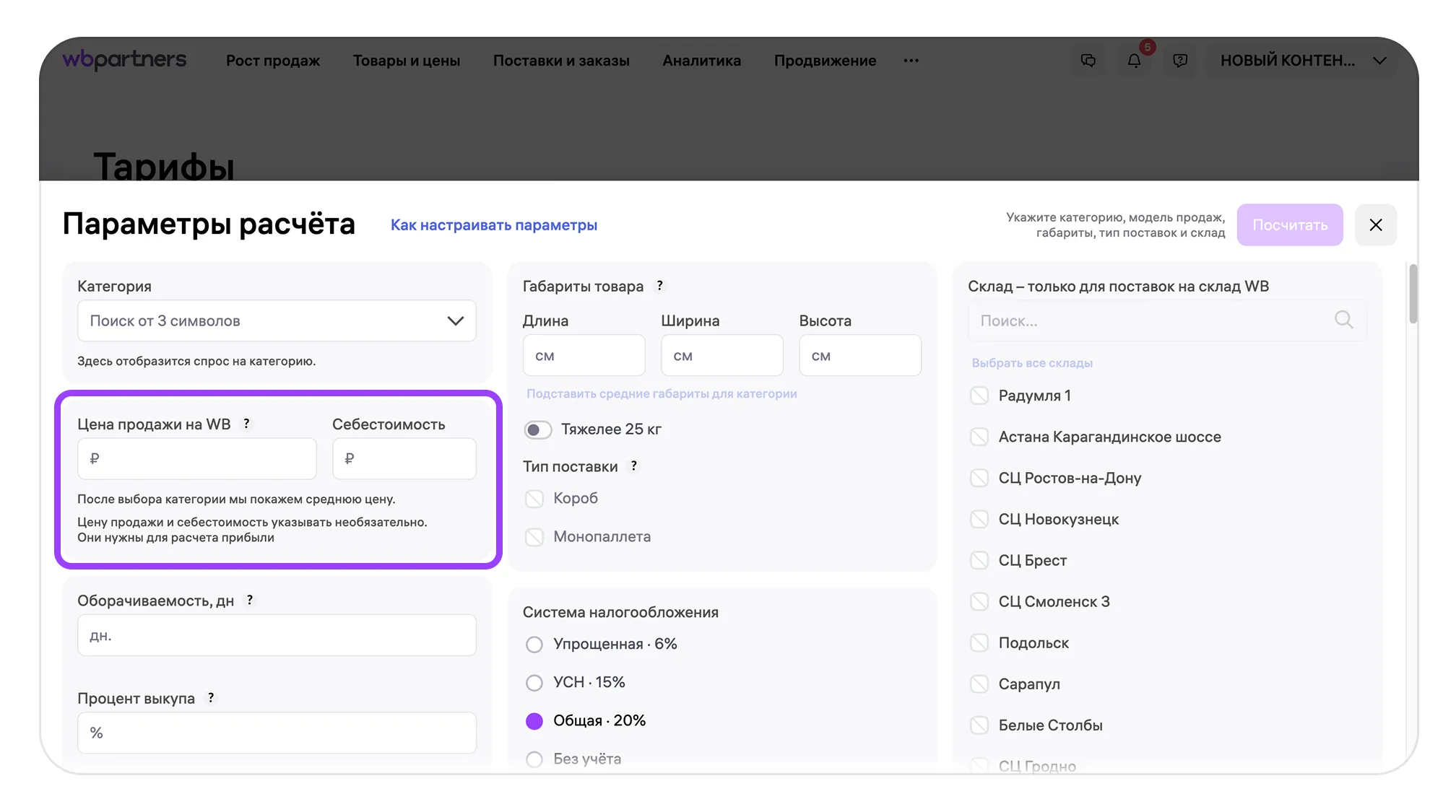
Task: Check the Сарапул warehouse
Action: (979, 684)
